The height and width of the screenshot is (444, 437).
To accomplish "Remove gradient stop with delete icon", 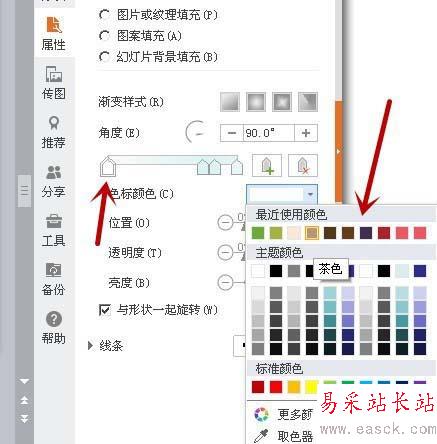I will click(x=303, y=165).
